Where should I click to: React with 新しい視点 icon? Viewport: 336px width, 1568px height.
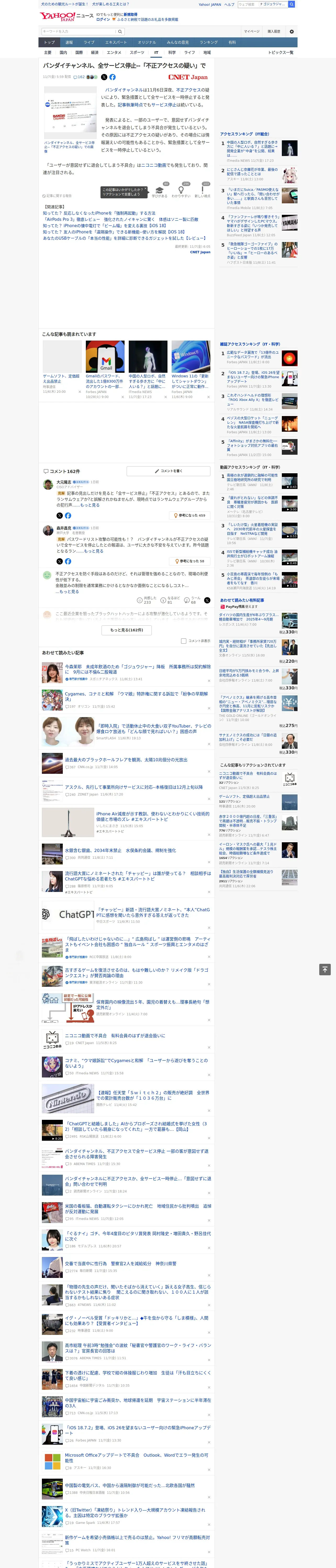203,190
